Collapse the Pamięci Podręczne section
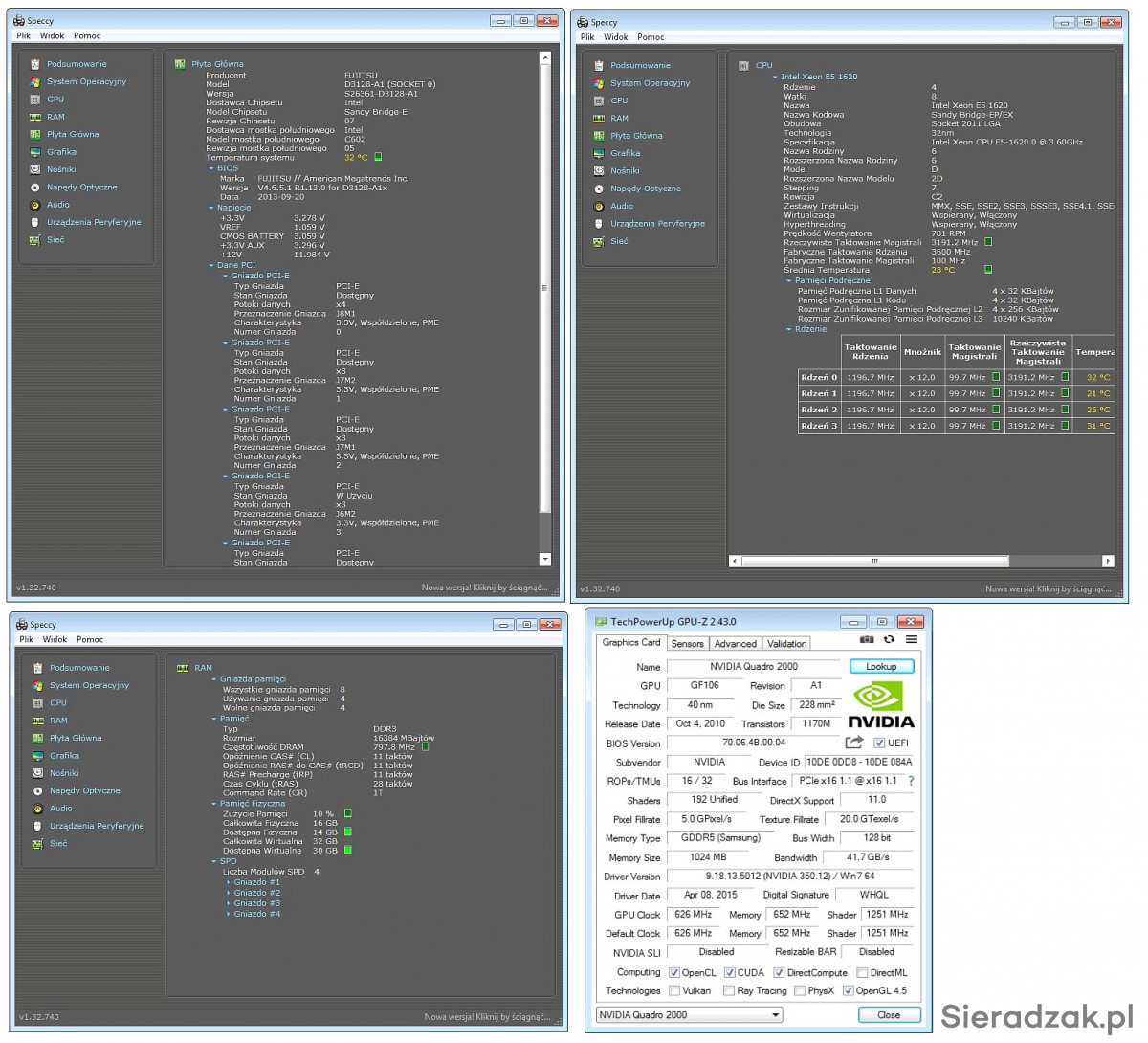 (x=789, y=281)
